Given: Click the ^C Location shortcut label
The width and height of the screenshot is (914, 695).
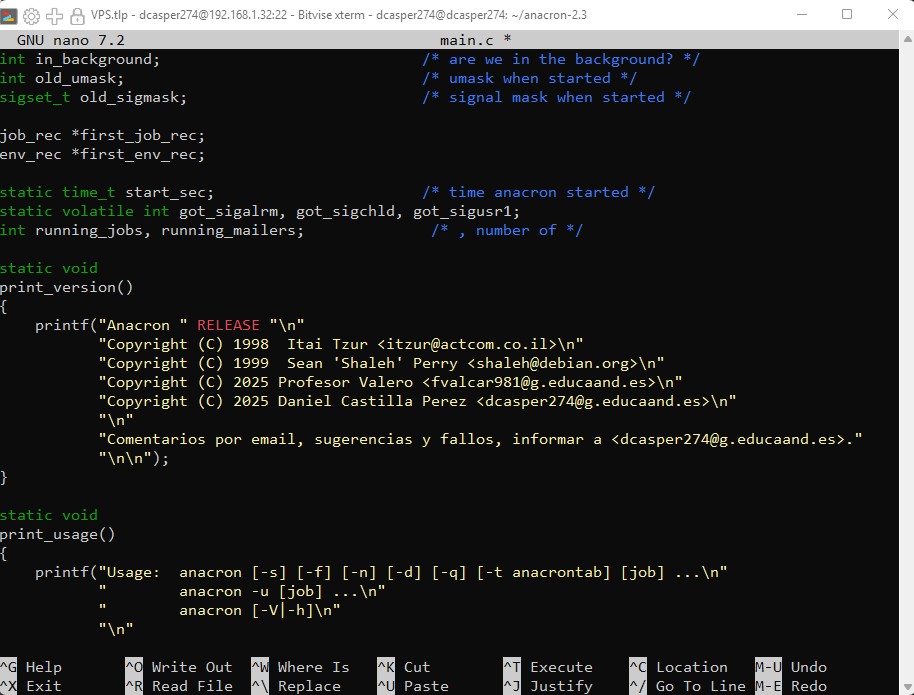Looking at the screenshot, I should click(678, 667).
